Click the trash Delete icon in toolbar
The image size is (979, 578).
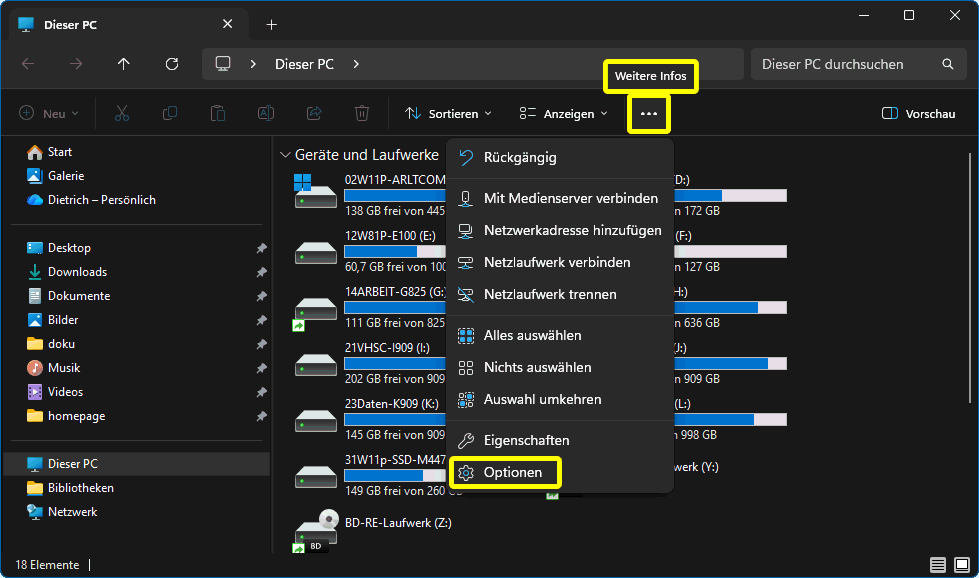click(x=362, y=114)
